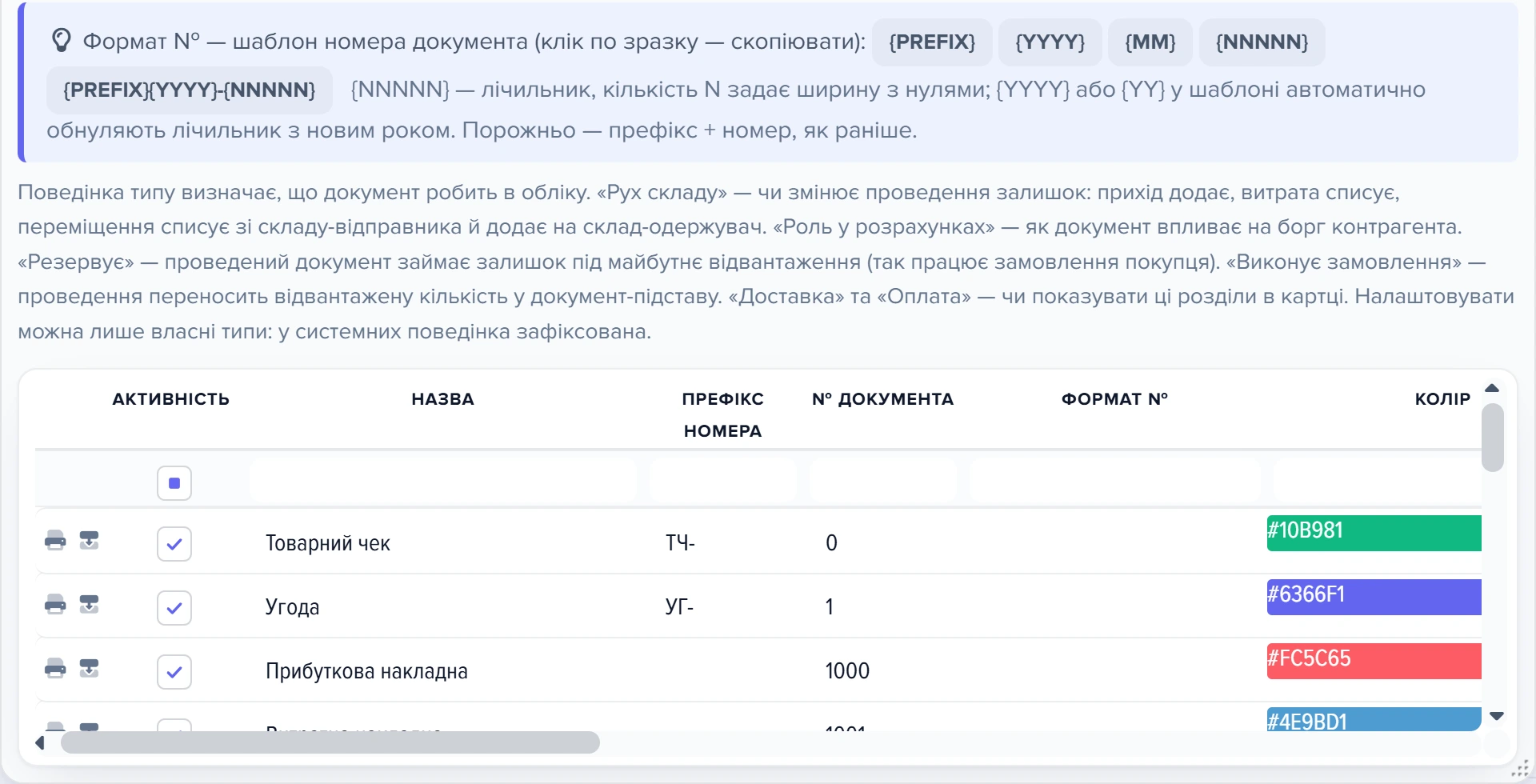Uncheck the activity box for Угода

[174, 608]
